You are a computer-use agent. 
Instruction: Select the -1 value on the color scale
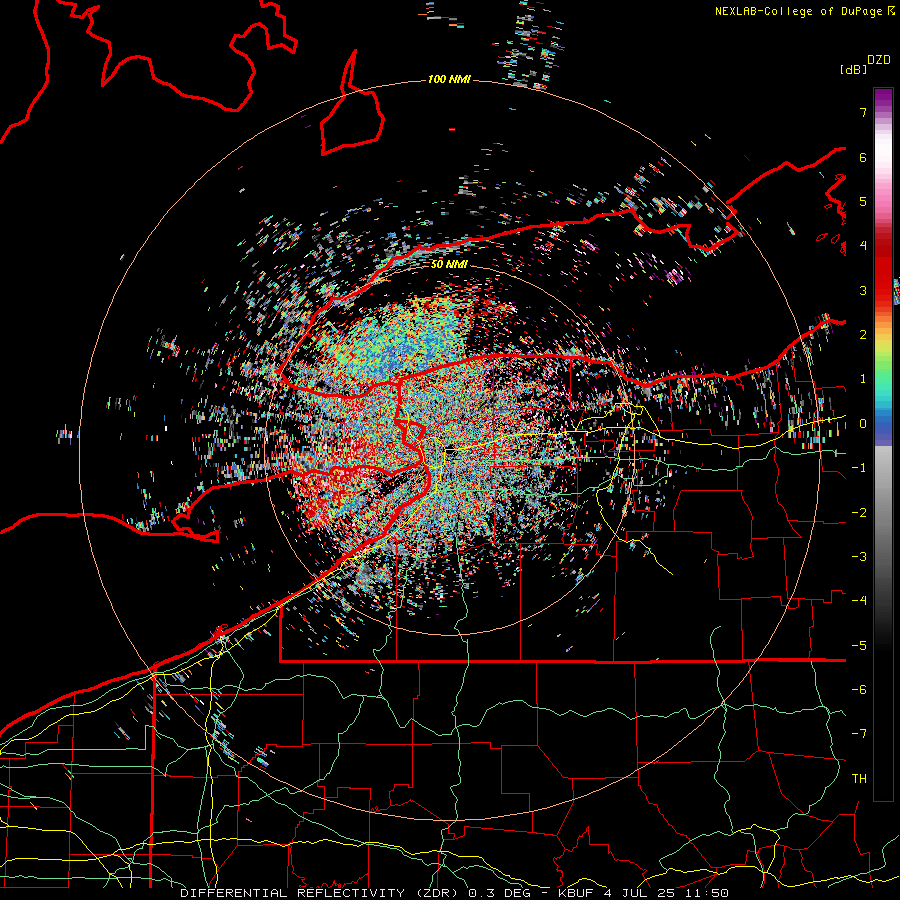(859, 468)
